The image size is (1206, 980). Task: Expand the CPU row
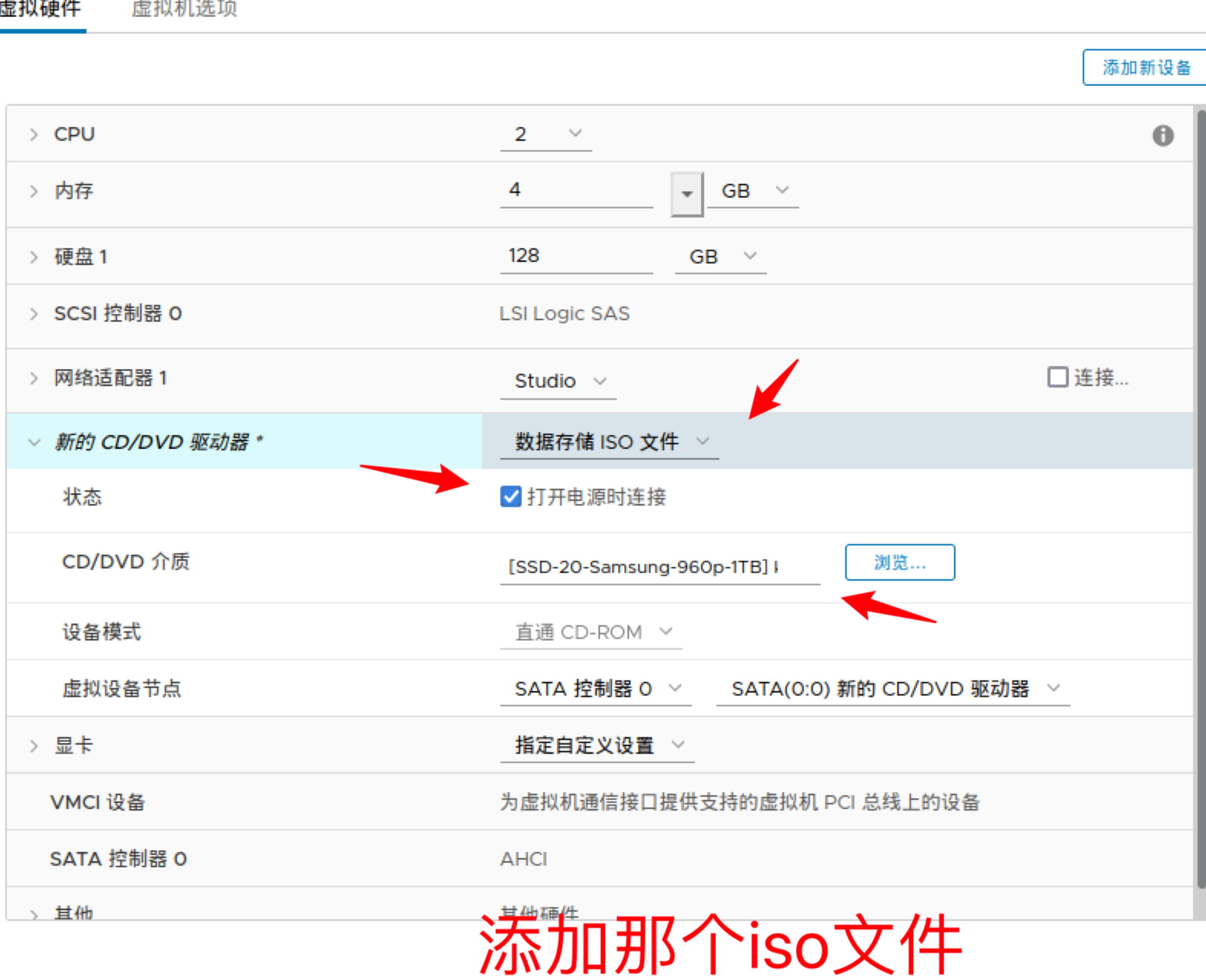pyautogui.click(x=34, y=134)
